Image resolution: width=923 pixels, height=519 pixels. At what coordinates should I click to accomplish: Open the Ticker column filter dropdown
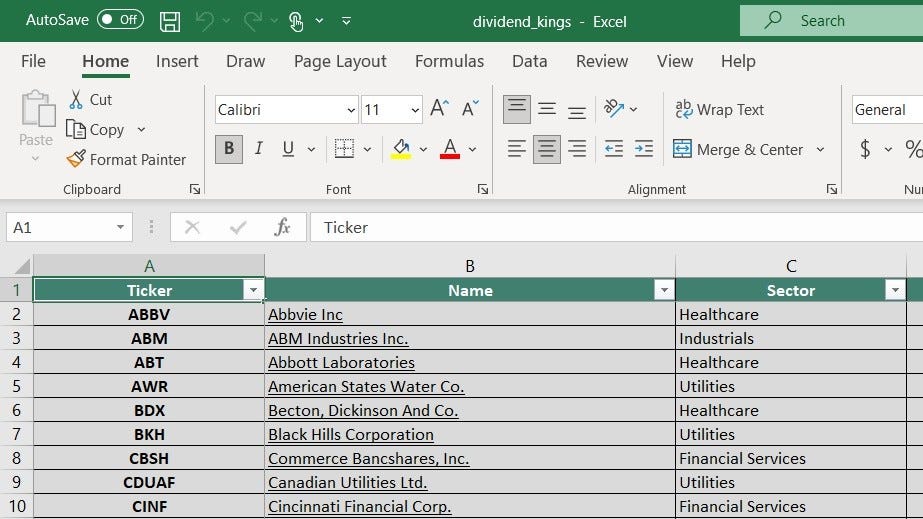pos(253,290)
